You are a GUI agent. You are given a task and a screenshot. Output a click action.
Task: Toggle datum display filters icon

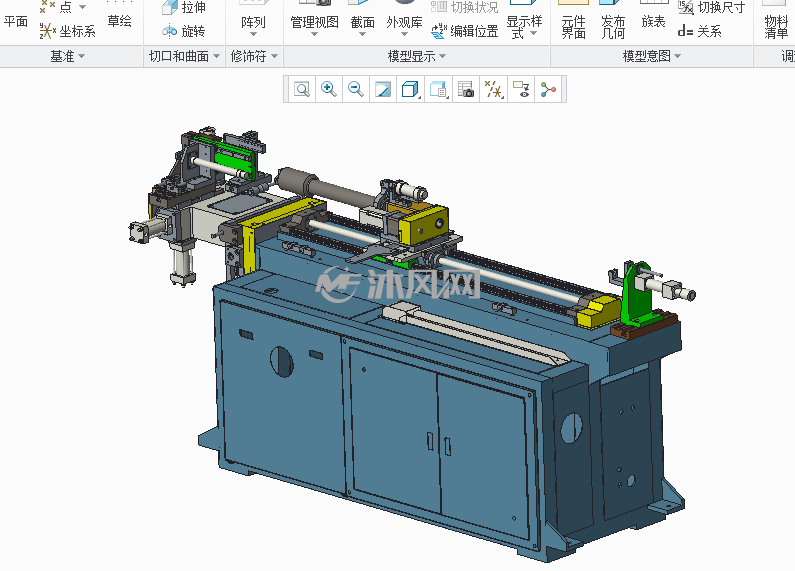pyautogui.click(x=493, y=90)
